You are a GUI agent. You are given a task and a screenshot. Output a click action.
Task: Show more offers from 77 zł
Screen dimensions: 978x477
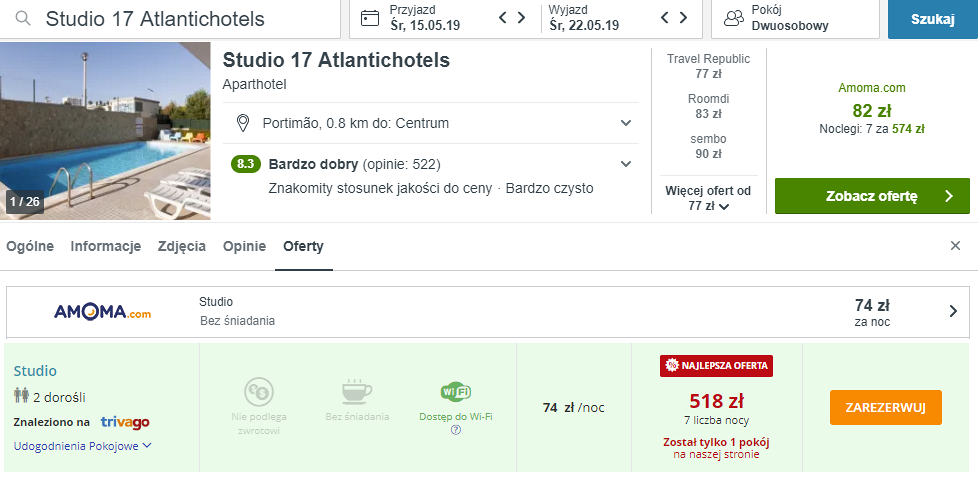click(x=706, y=198)
